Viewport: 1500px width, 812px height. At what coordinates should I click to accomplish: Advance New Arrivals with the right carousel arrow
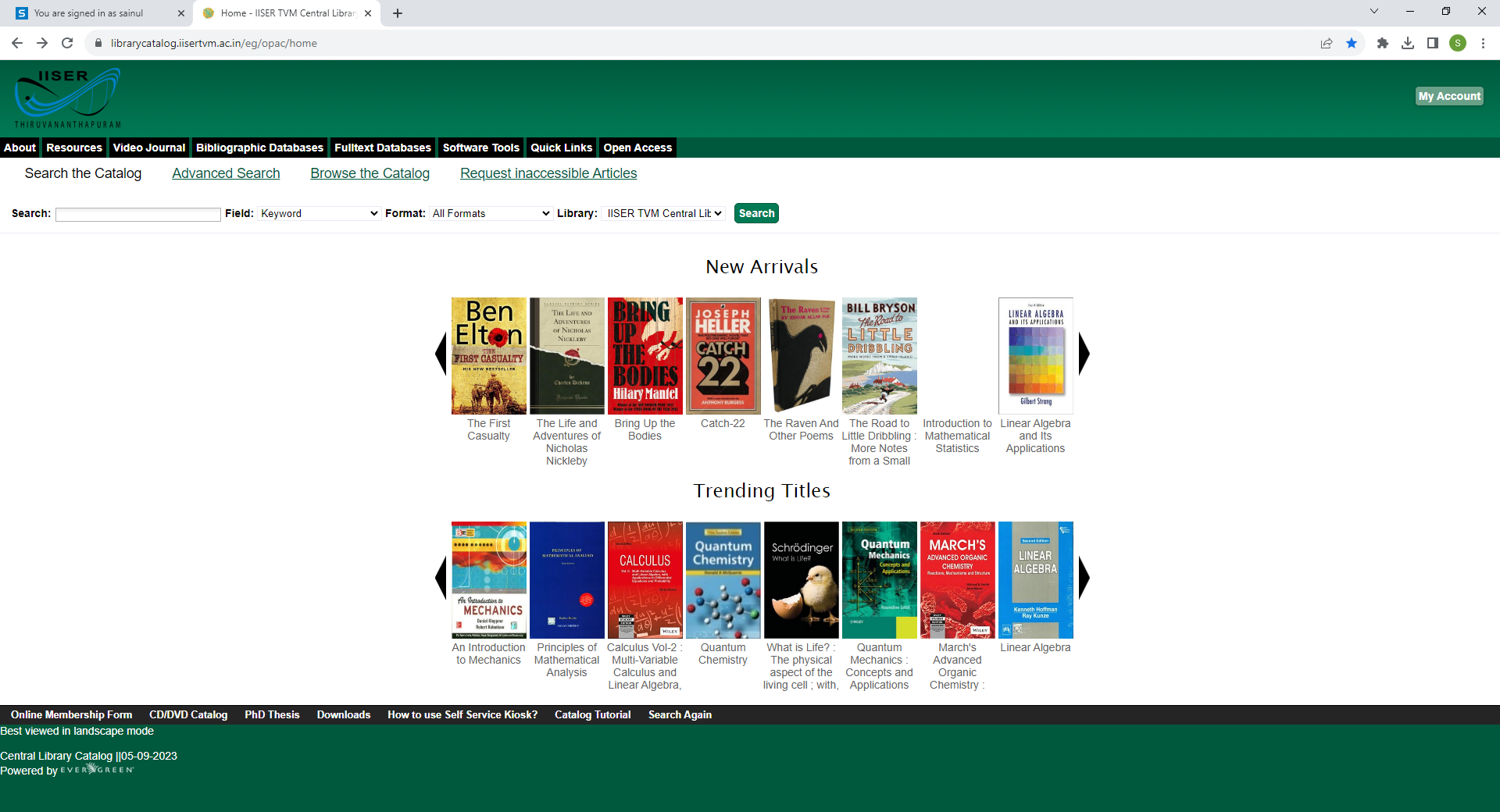coord(1084,354)
